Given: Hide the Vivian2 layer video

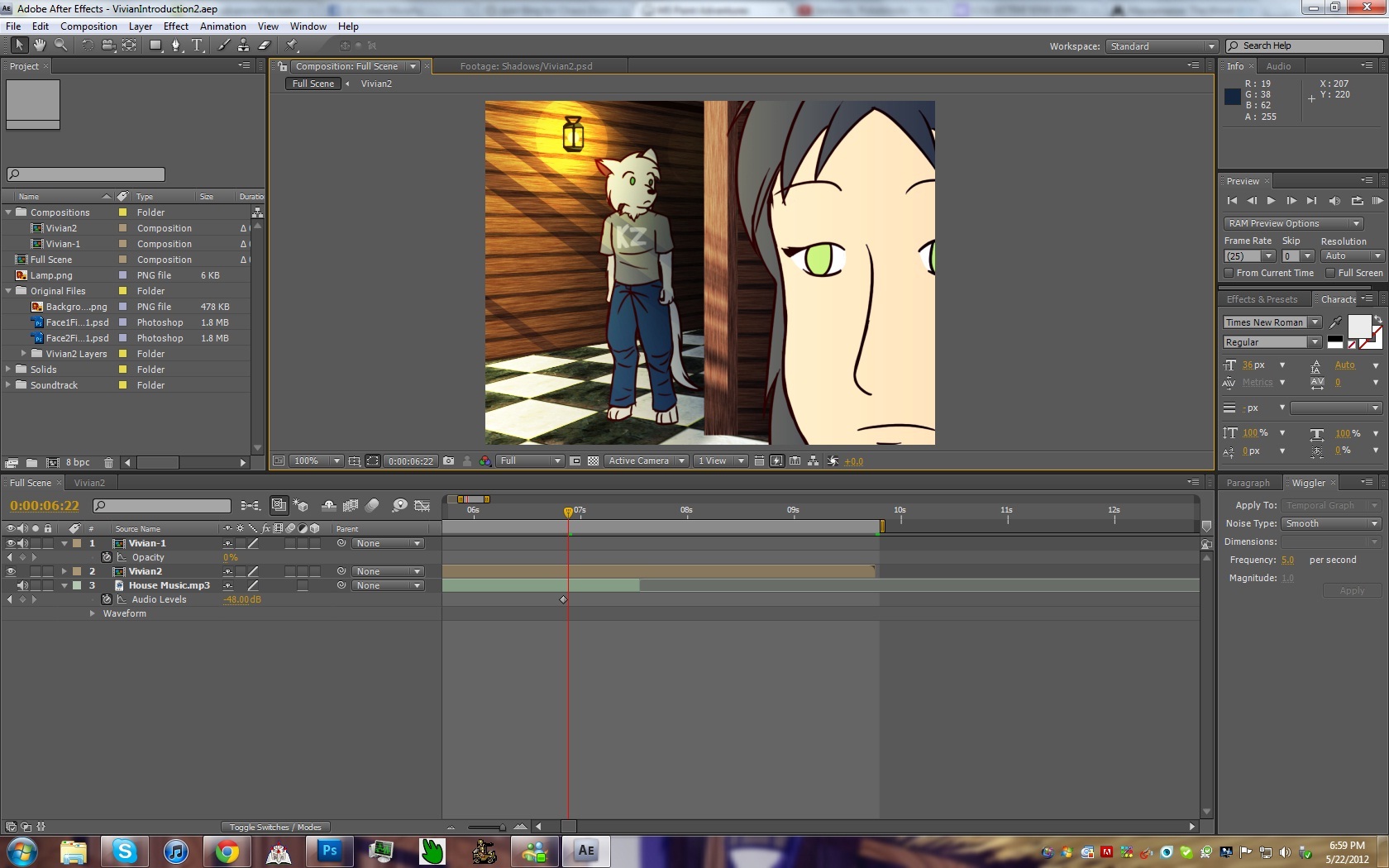Looking at the screenshot, I should [11, 571].
